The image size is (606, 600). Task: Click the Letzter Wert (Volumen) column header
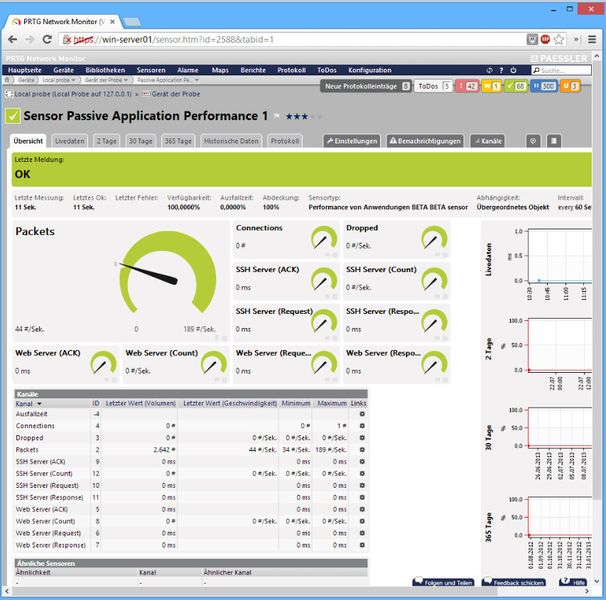coord(140,403)
